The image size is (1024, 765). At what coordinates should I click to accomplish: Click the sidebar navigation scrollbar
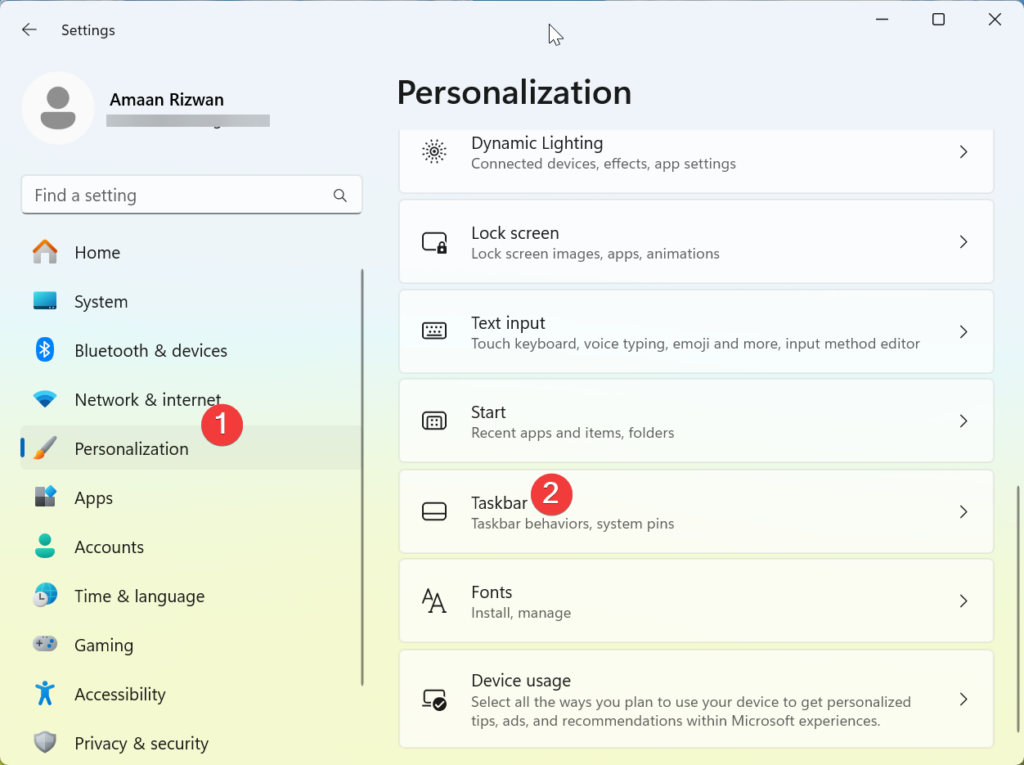pyautogui.click(x=362, y=477)
